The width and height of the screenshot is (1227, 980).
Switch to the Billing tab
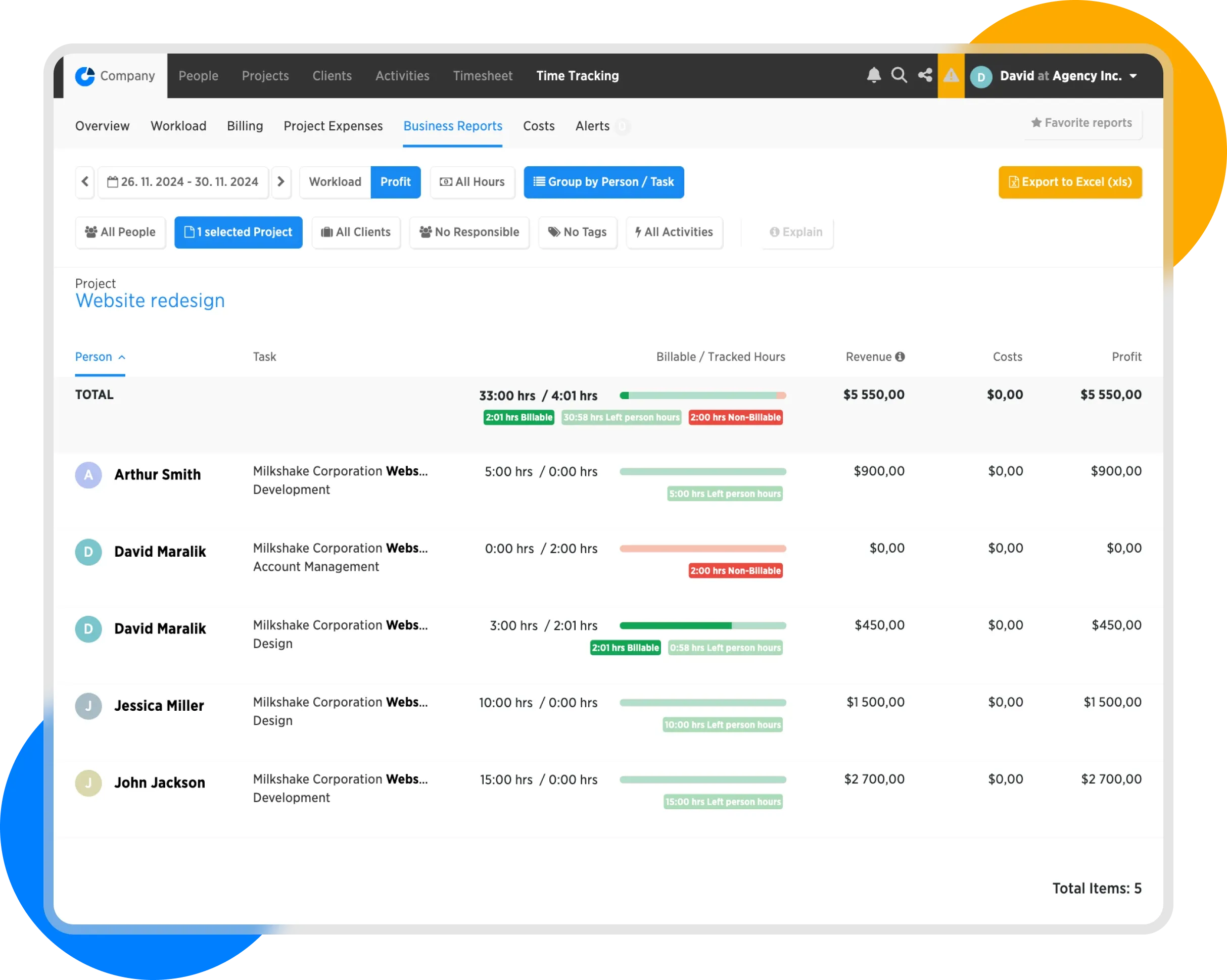245,126
